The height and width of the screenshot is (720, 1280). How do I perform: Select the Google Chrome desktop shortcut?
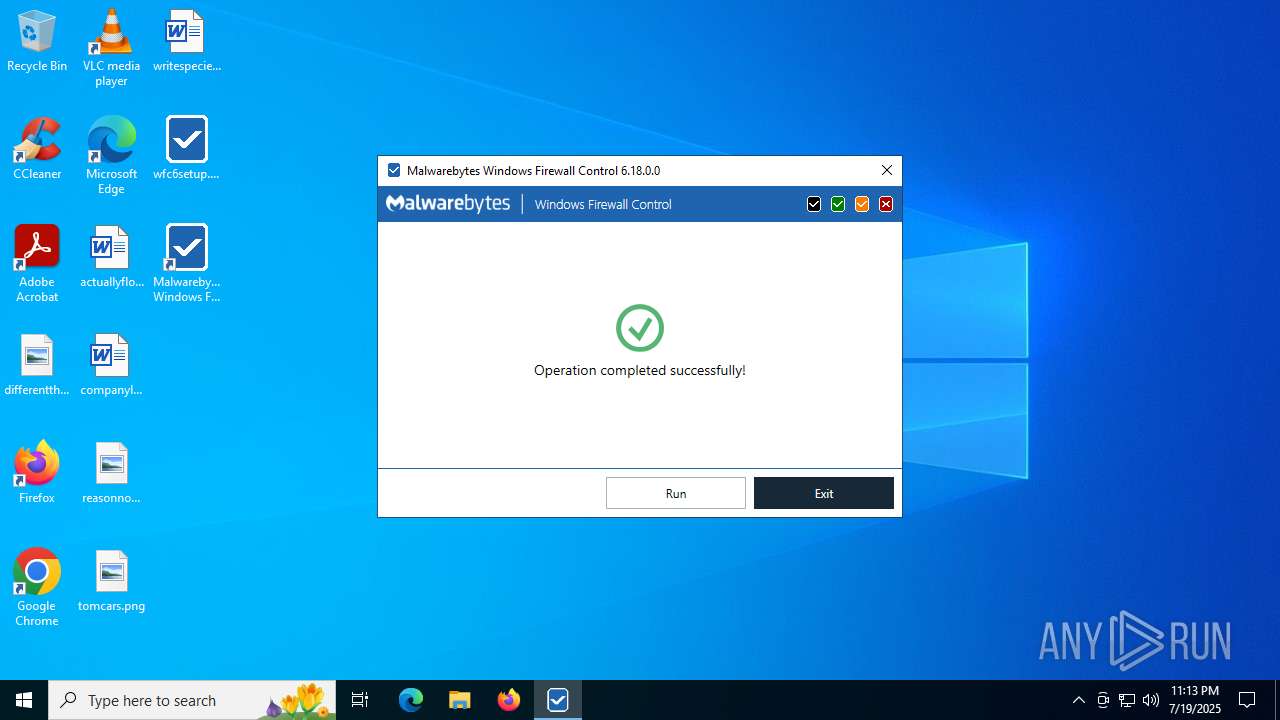point(37,587)
